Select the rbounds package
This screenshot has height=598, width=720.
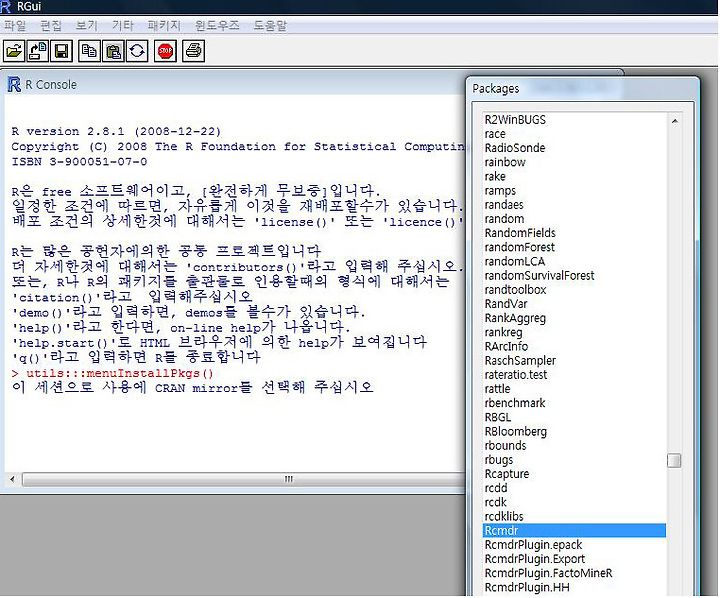(574, 446)
